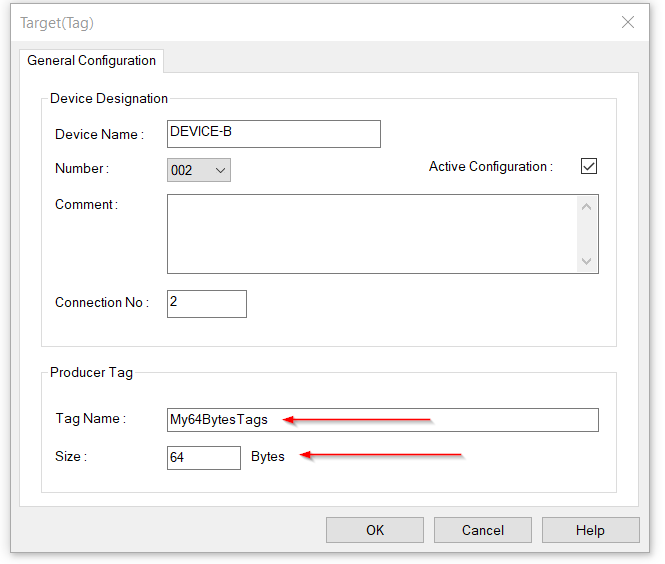Click the Tag Name label
This screenshot has width=665, height=564.
click(90, 419)
